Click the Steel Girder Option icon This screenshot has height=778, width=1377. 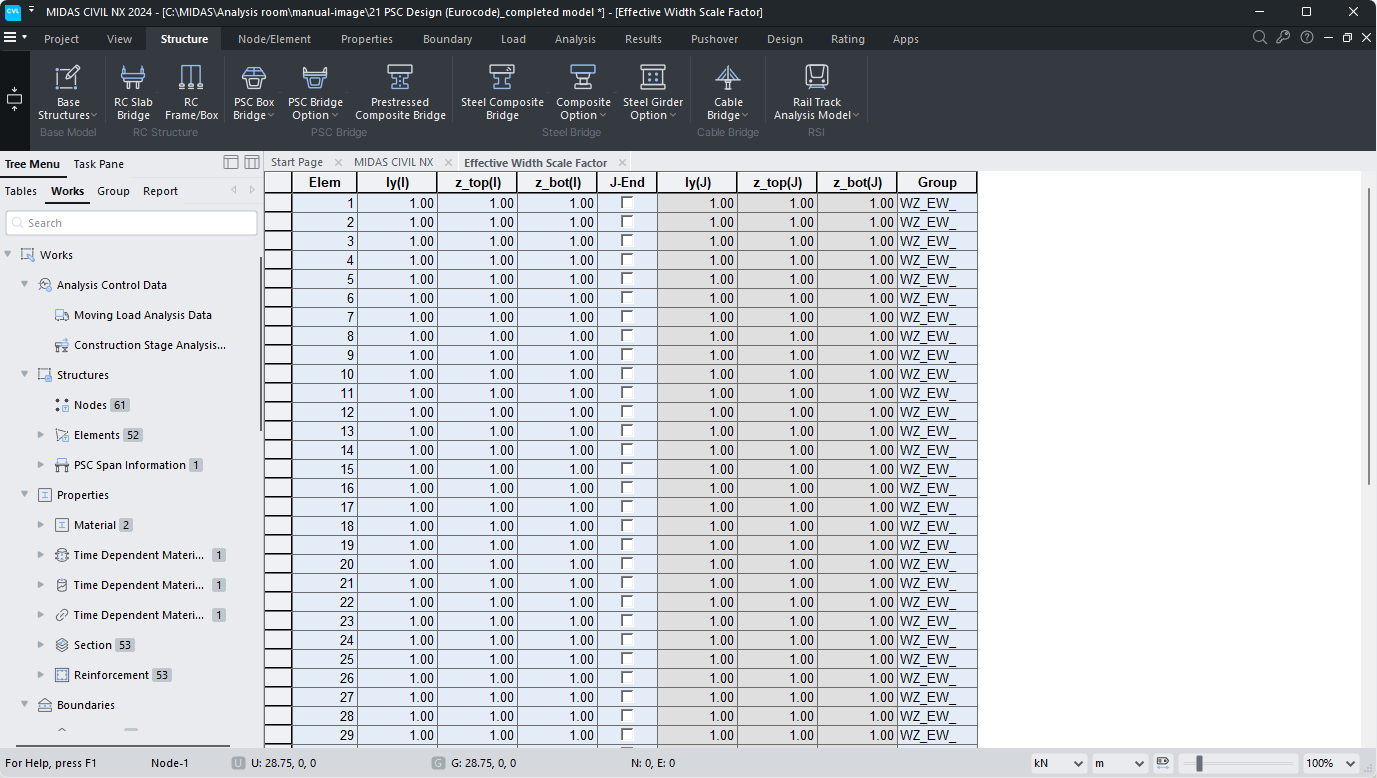click(653, 77)
